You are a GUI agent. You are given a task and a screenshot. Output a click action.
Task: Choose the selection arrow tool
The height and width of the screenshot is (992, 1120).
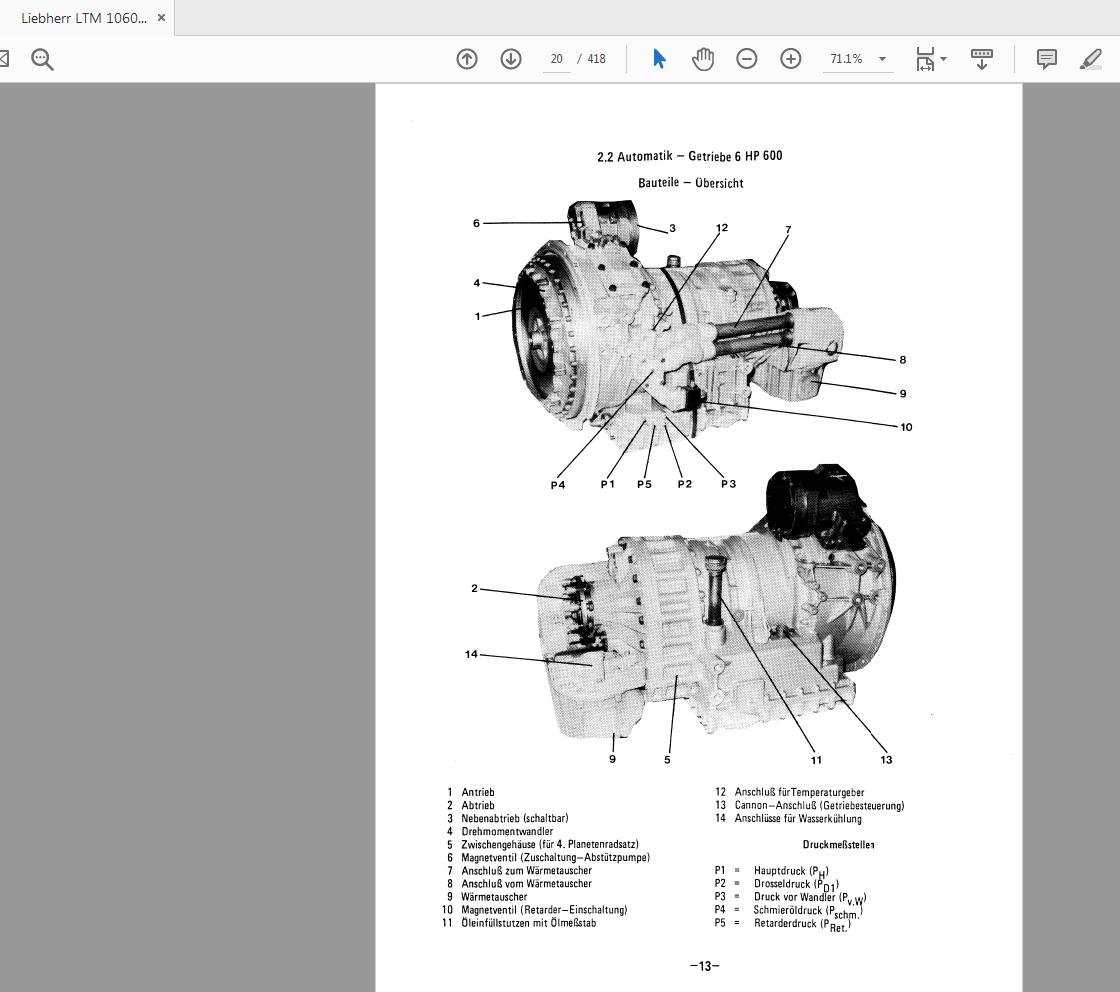[659, 59]
